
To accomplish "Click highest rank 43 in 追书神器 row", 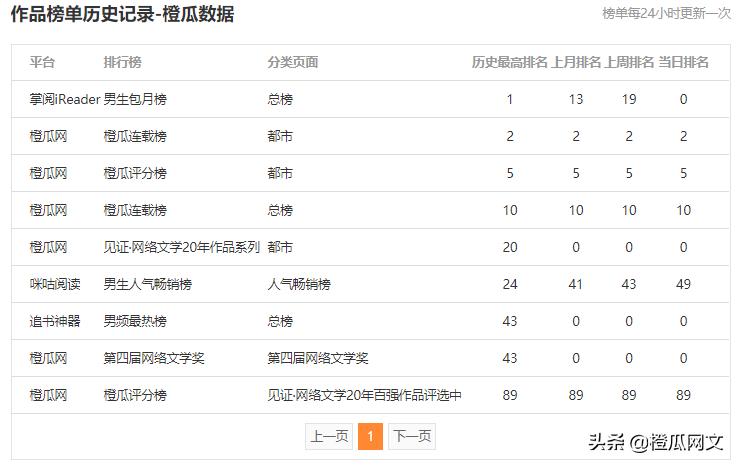I will 510,321.
